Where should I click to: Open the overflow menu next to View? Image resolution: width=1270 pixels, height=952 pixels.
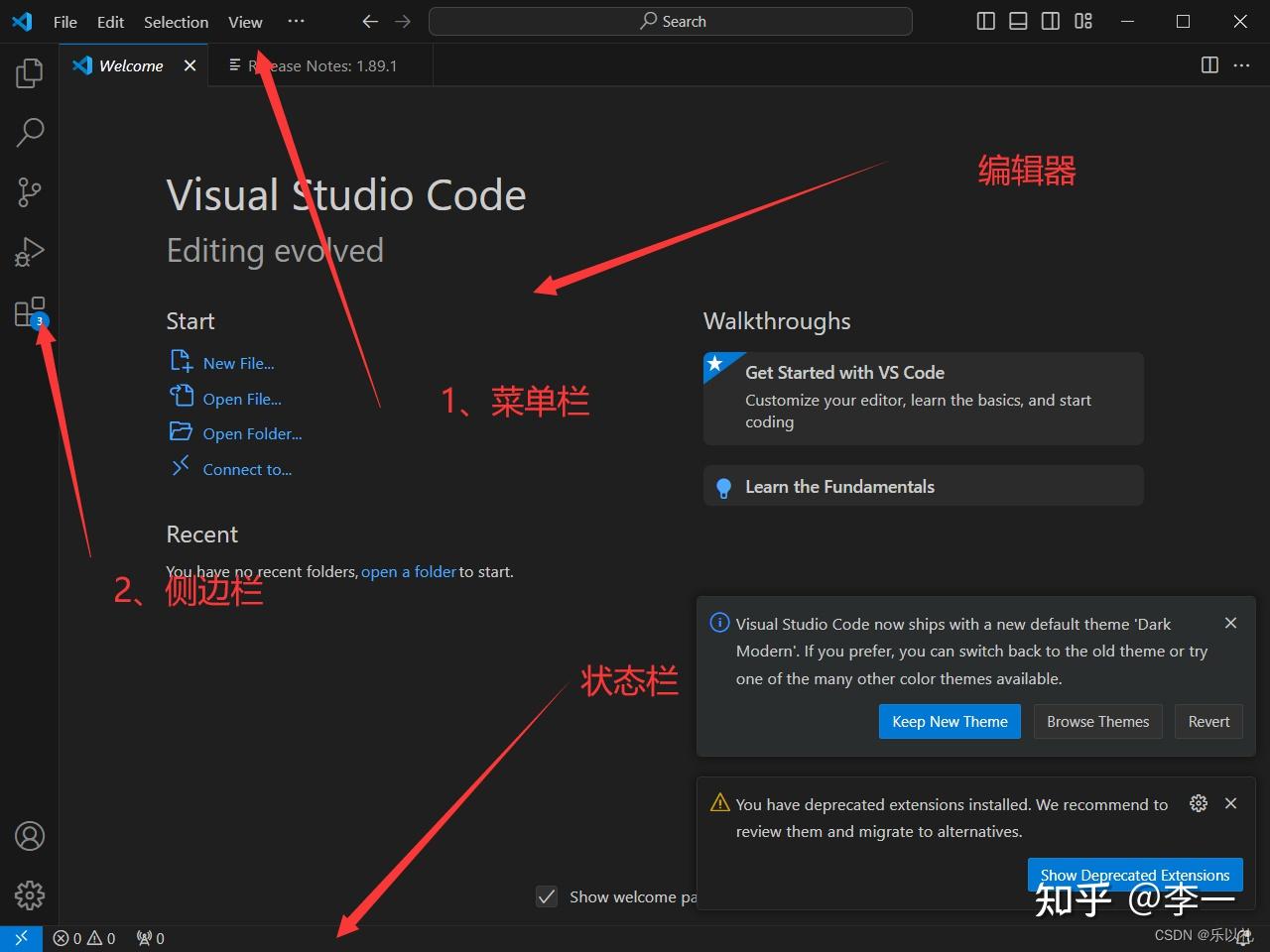[296, 20]
